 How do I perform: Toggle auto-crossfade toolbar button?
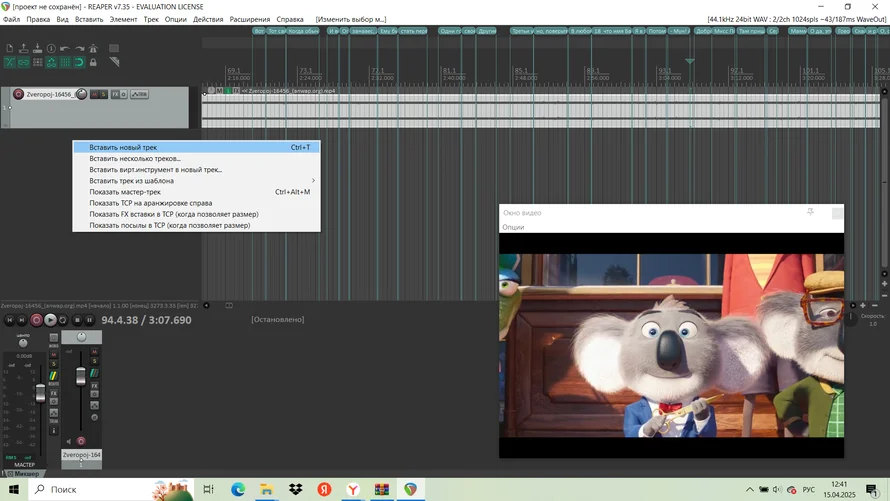10,62
